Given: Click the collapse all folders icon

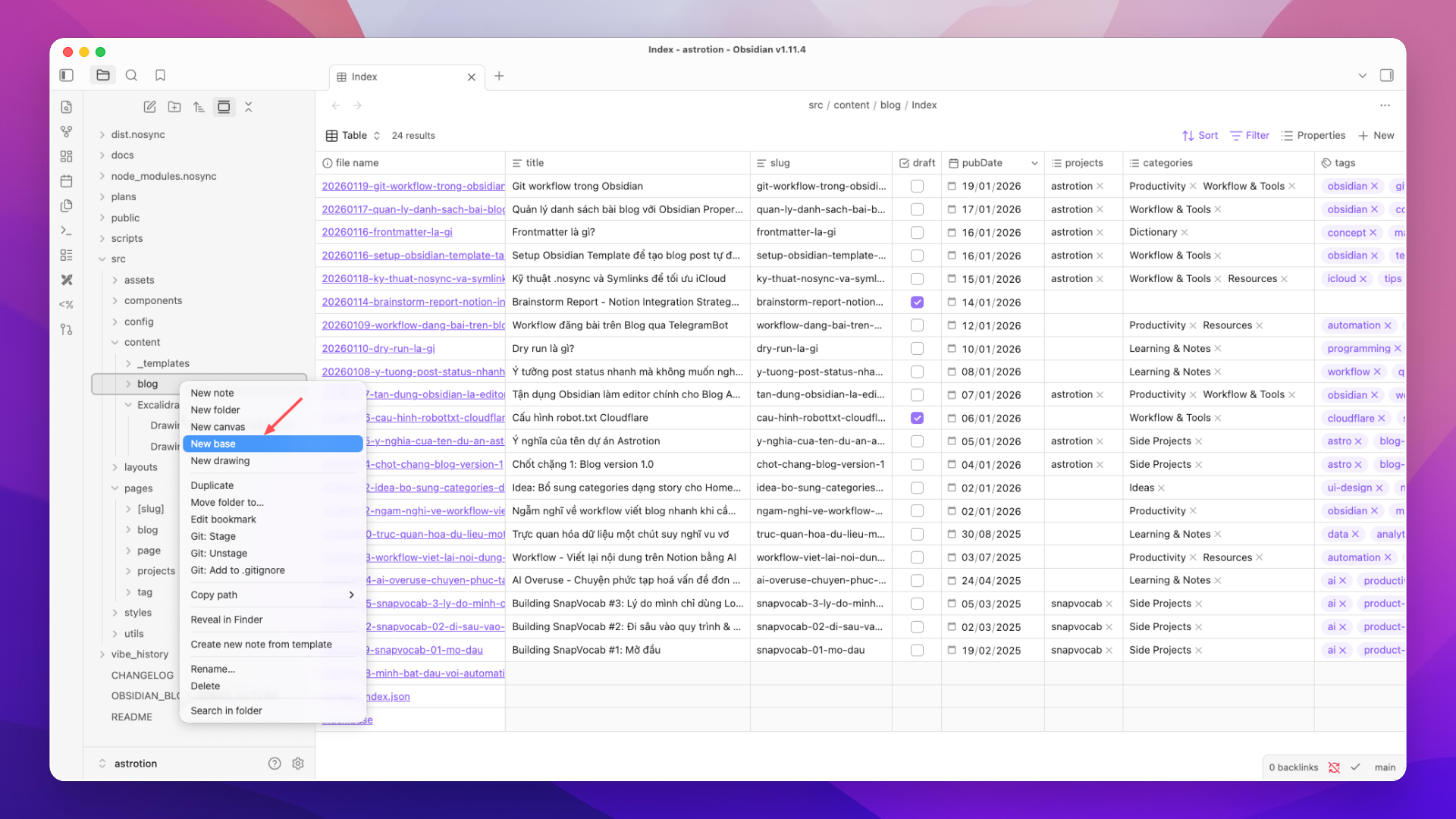Looking at the screenshot, I should [249, 107].
